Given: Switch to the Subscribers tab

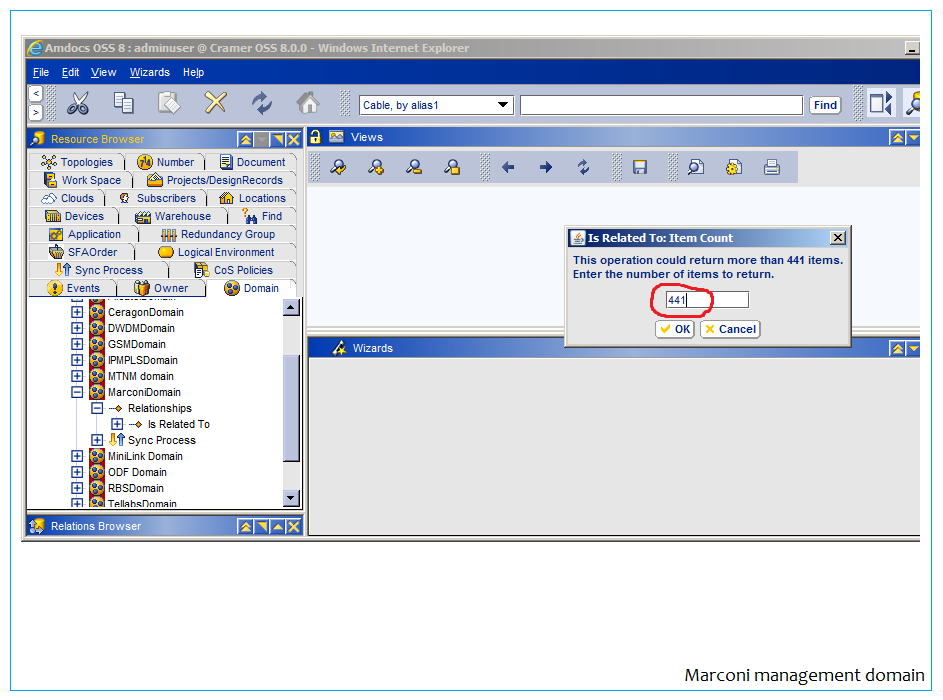Looking at the screenshot, I should (x=156, y=198).
